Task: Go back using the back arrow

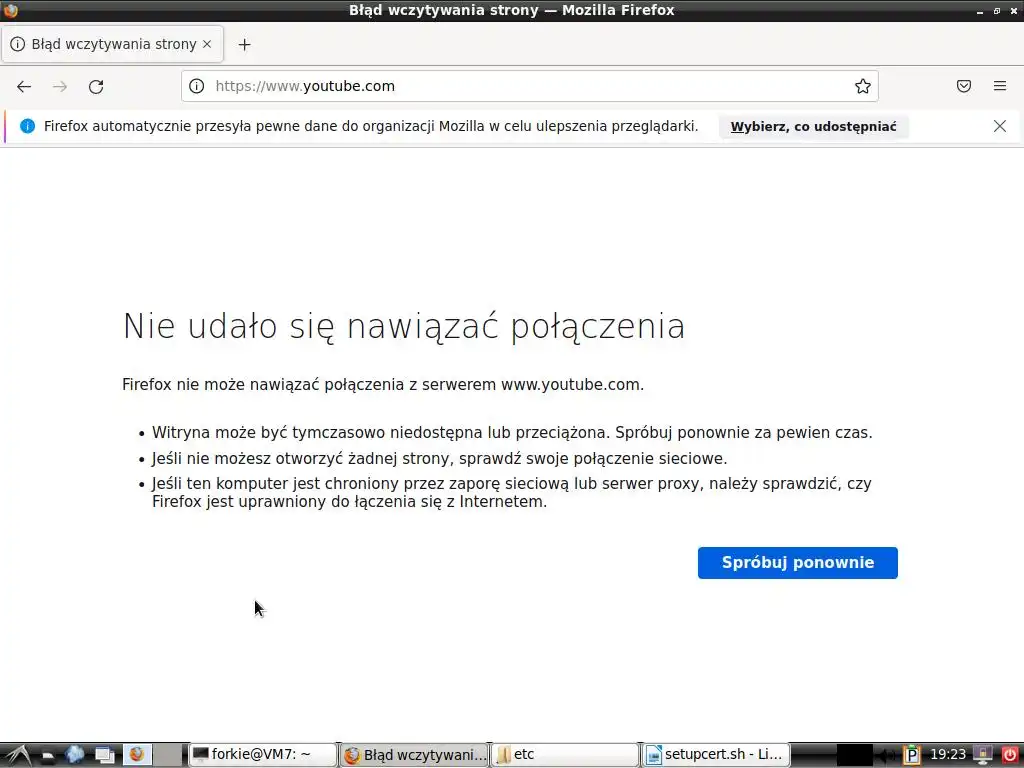Action: [x=24, y=86]
